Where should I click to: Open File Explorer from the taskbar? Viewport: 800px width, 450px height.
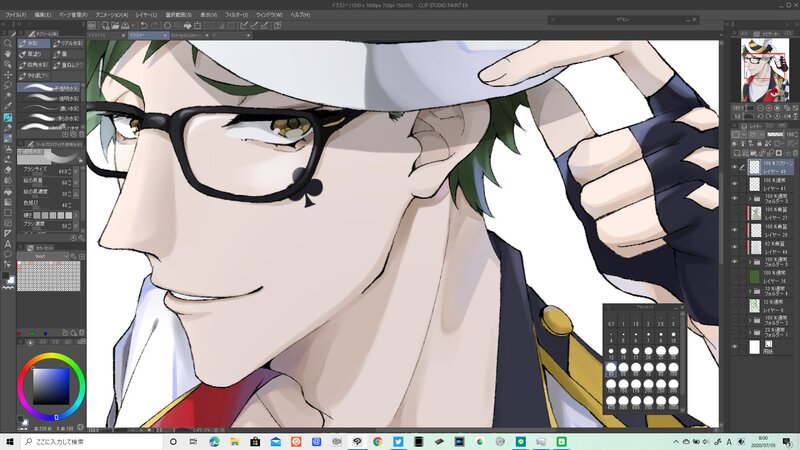pos(235,441)
